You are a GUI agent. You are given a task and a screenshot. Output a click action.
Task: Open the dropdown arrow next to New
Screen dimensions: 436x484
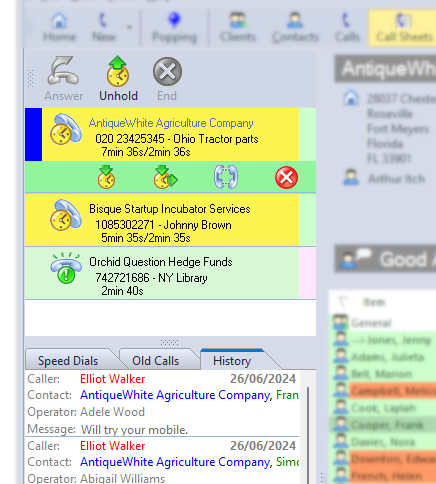tap(129, 27)
